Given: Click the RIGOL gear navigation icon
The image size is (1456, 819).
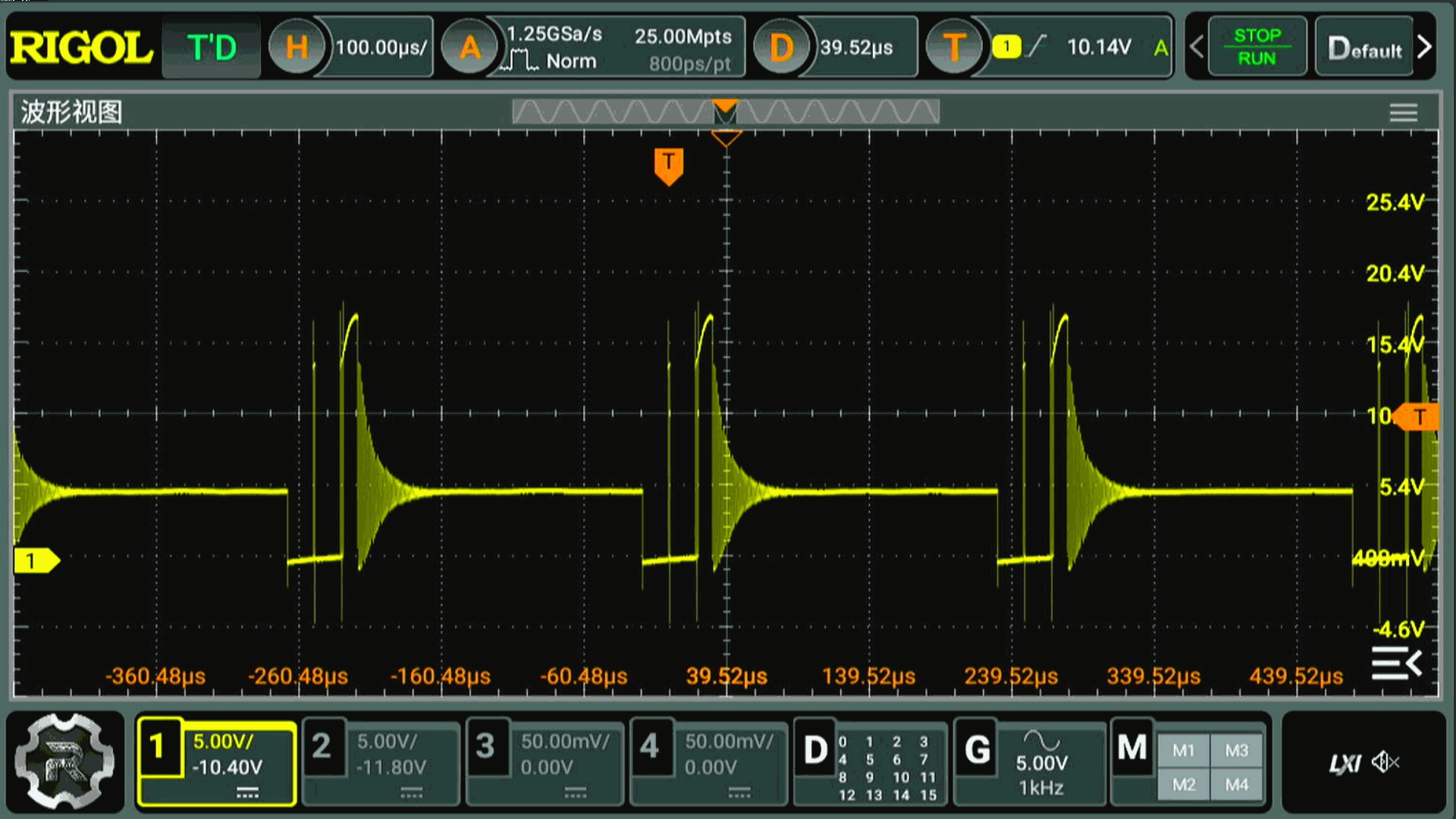Looking at the screenshot, I should coord(64,761).
